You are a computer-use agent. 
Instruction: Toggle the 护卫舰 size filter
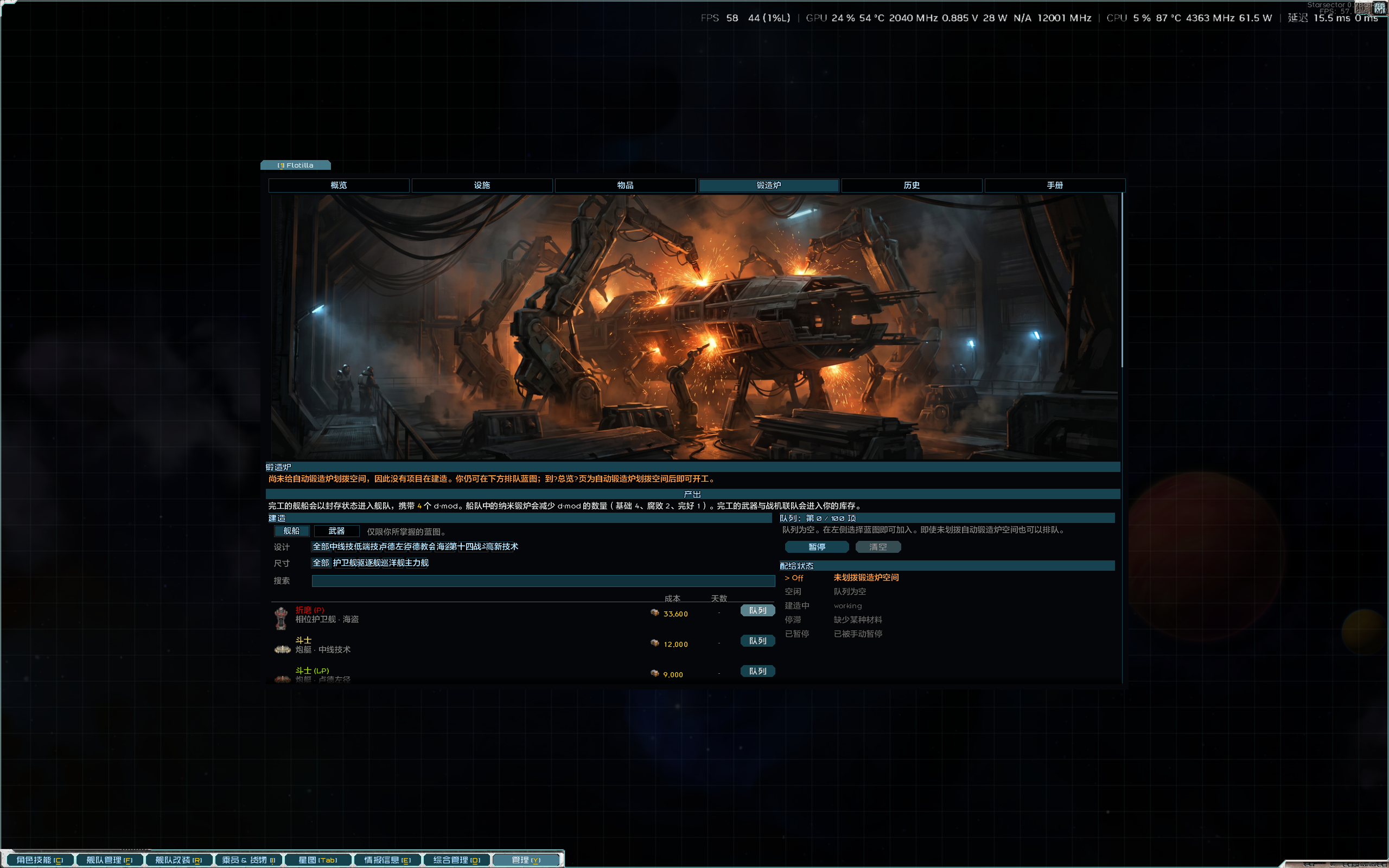pos(345,563)
